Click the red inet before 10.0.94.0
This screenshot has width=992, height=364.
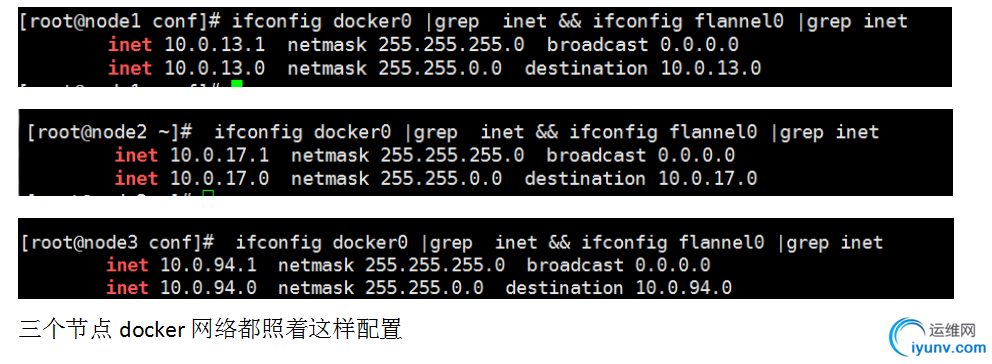pos(127,288)
